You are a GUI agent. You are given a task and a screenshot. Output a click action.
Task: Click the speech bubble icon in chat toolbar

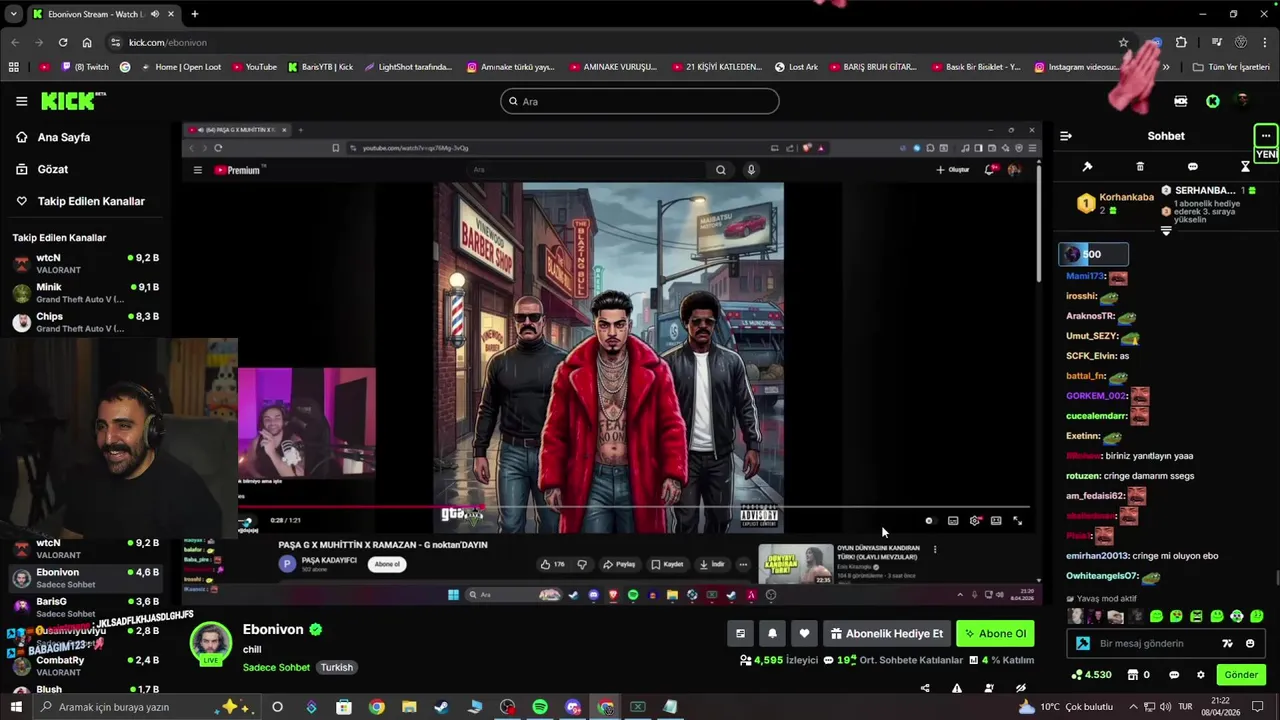[1192, 166]
